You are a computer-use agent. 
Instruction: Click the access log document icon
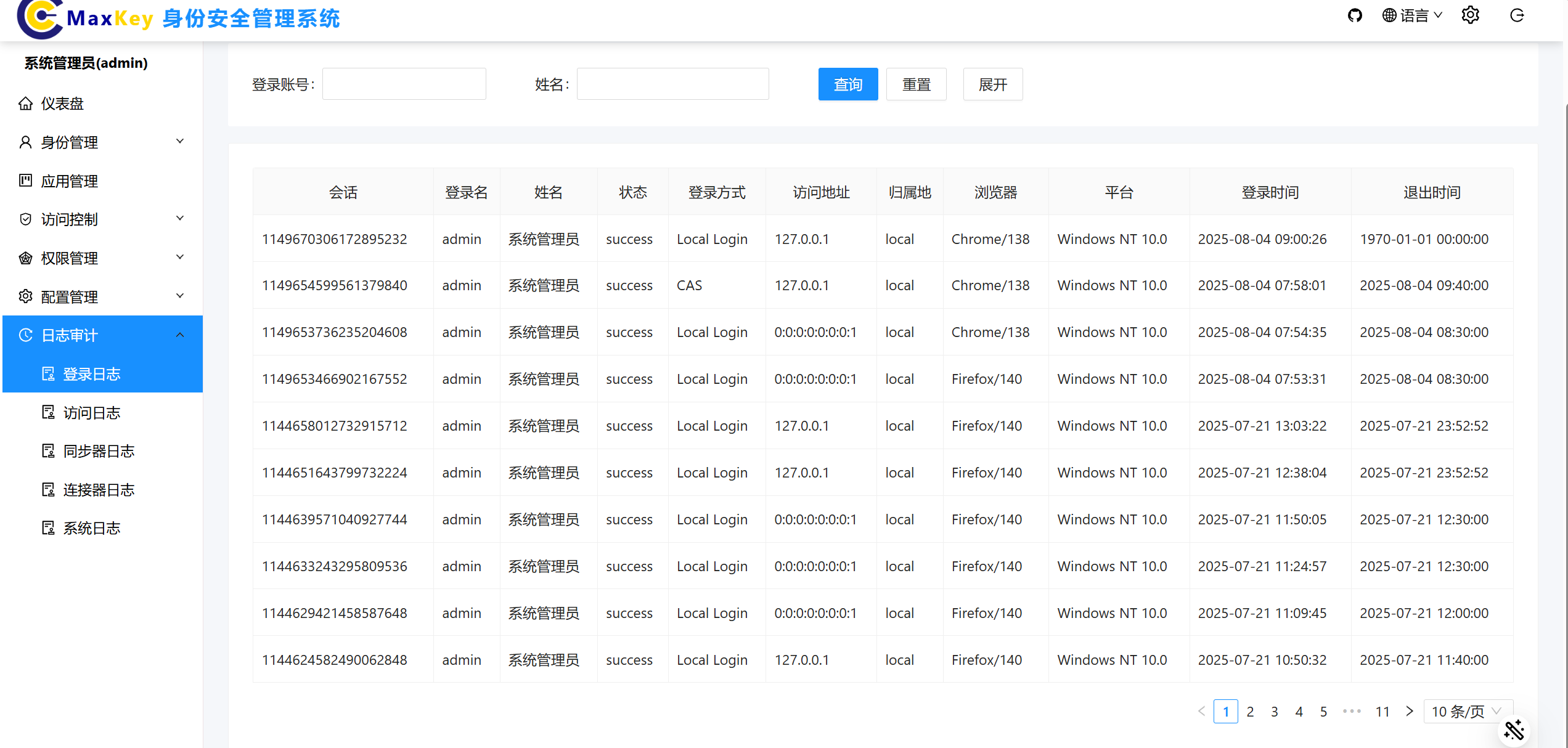(48, 412)
